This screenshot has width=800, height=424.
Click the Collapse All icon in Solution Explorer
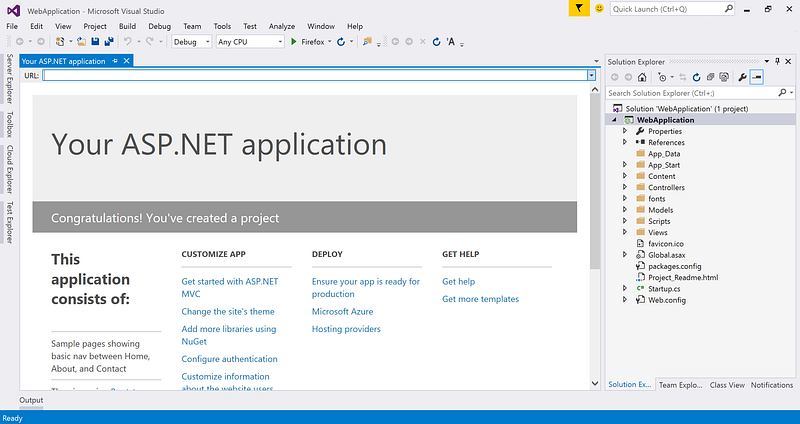[710, 78]
